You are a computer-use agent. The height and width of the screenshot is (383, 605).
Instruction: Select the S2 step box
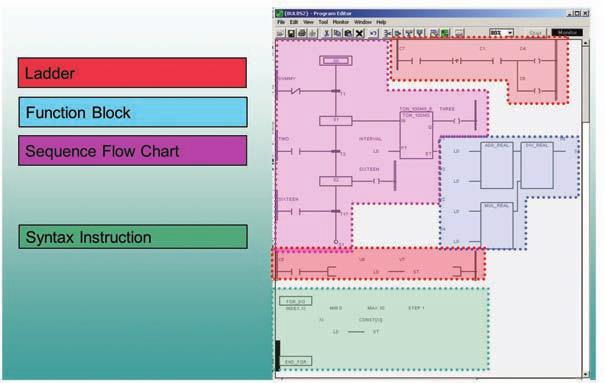click(x=336, y=181)
